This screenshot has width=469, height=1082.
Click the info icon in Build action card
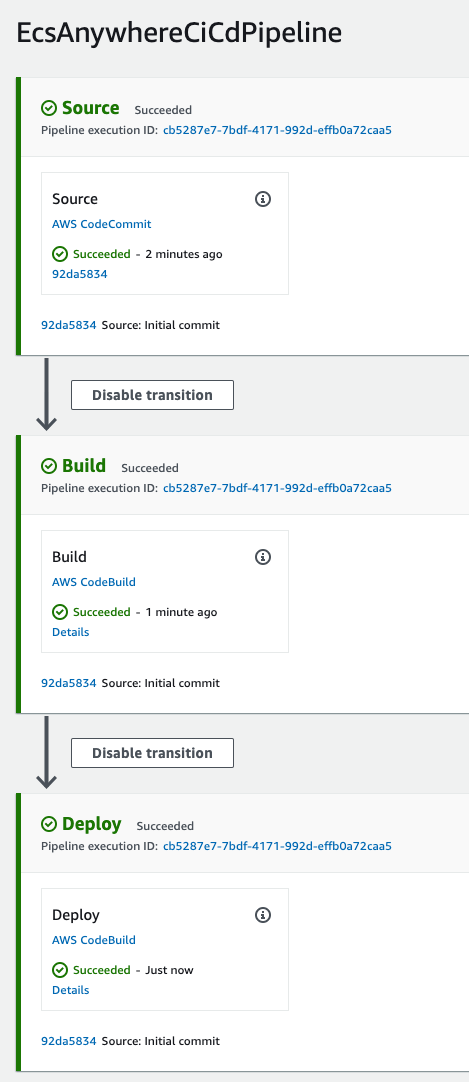pyautogui.click(x=263, y=557)
